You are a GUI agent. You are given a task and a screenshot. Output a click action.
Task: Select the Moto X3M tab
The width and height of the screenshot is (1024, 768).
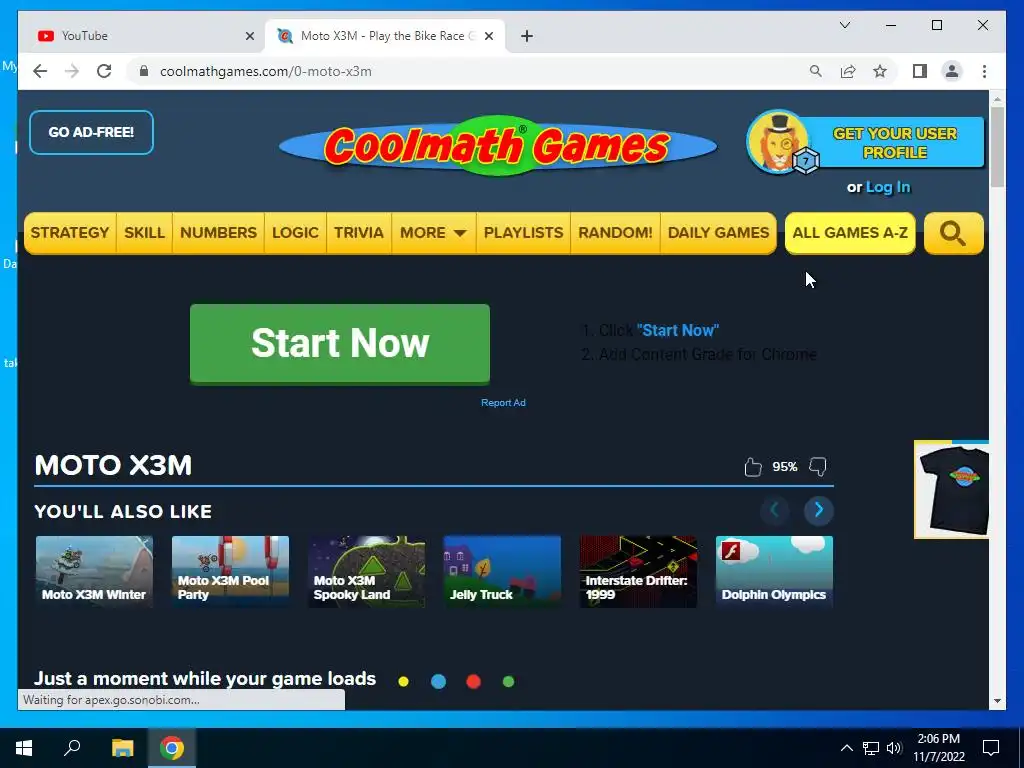pyautogui.click(x=384, y=36)
